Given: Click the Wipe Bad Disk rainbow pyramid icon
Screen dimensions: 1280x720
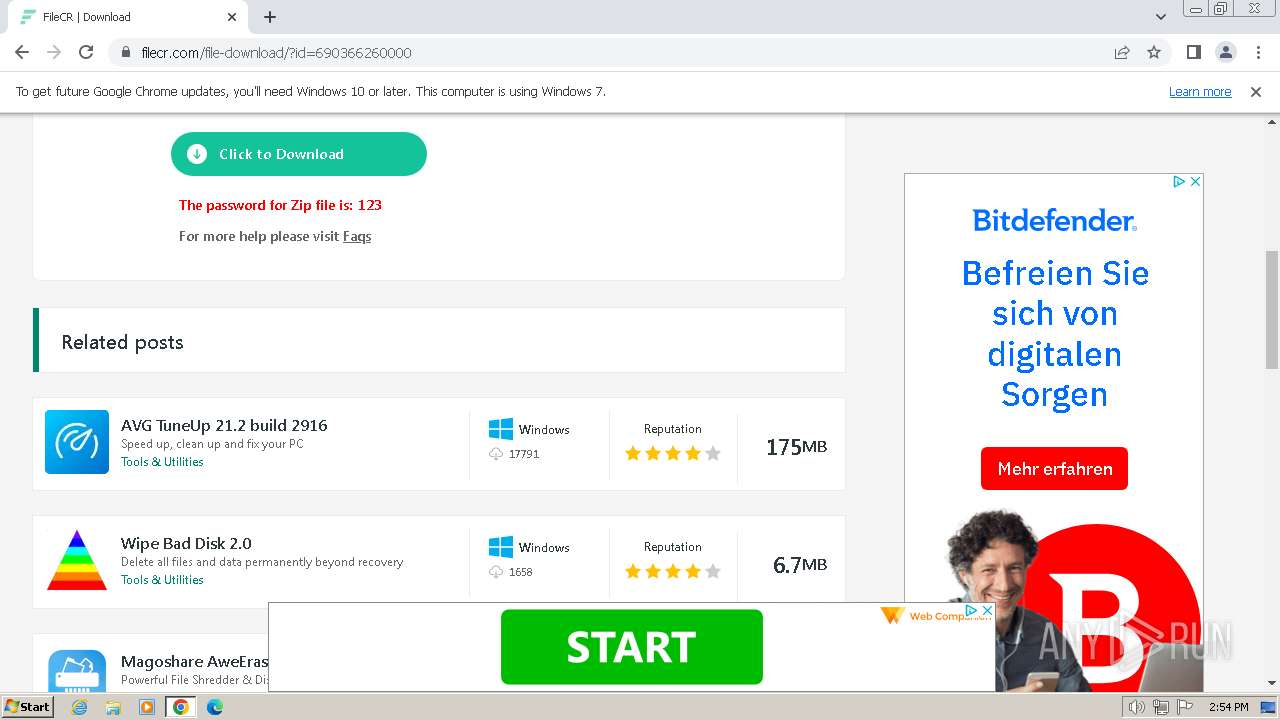Looking at the screenshot, I should [x=77, y=560].
